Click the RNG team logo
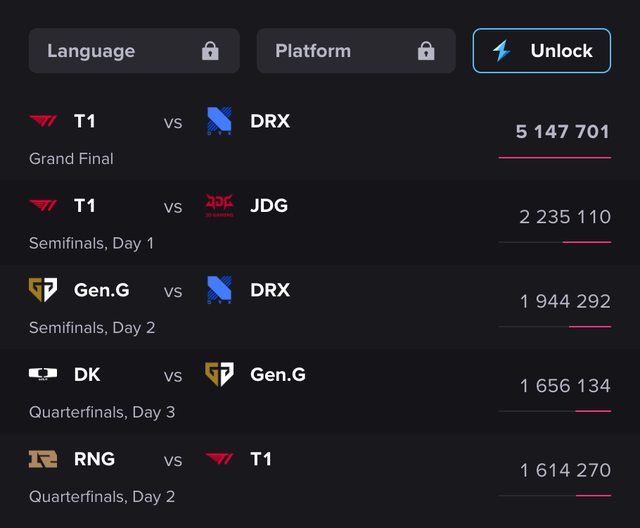 point(43,459)
